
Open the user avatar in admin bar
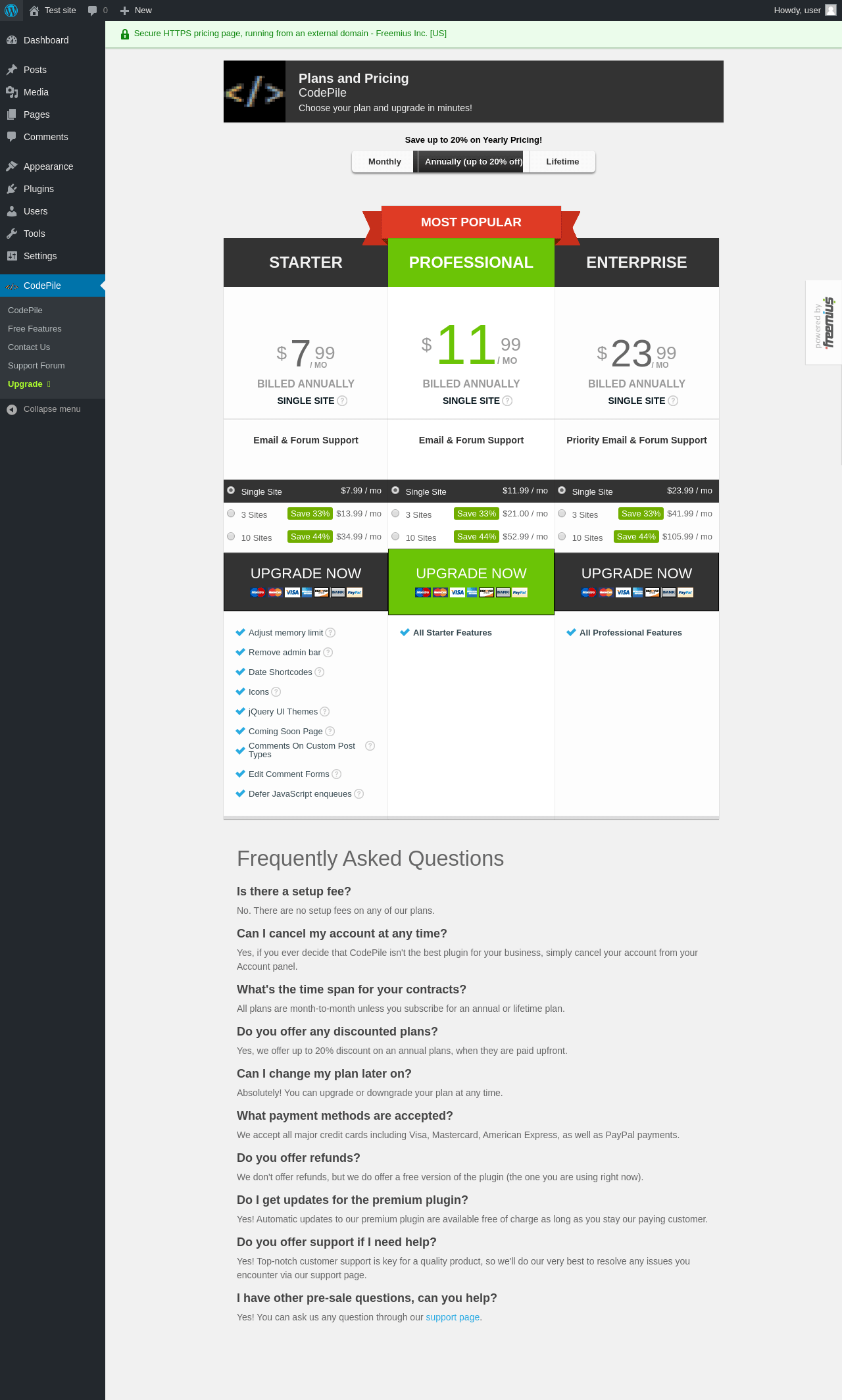click(831, 10)
